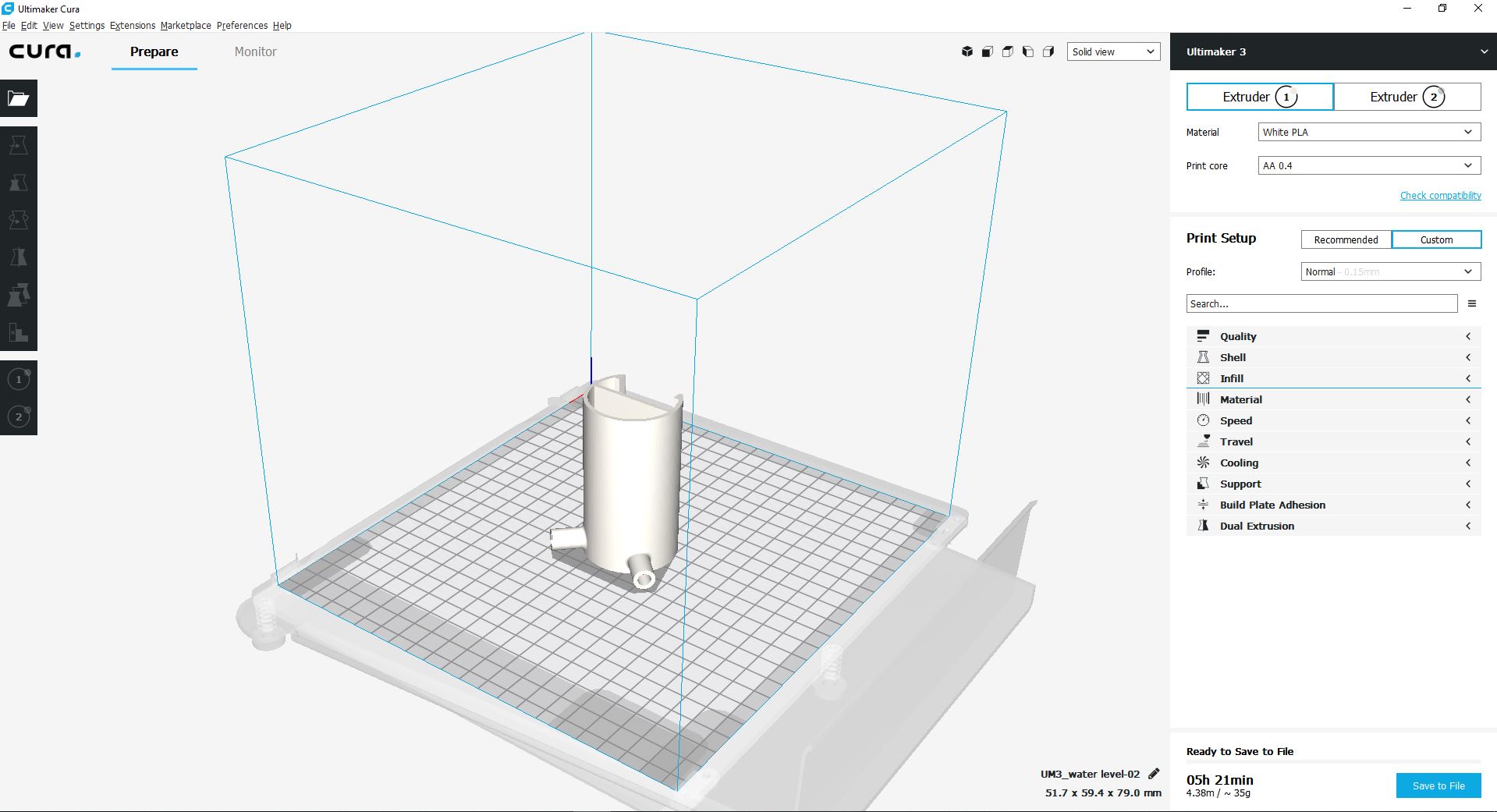Click the Cooling fan category icon
1497x812 pixels.
[x=1203, y=462]
